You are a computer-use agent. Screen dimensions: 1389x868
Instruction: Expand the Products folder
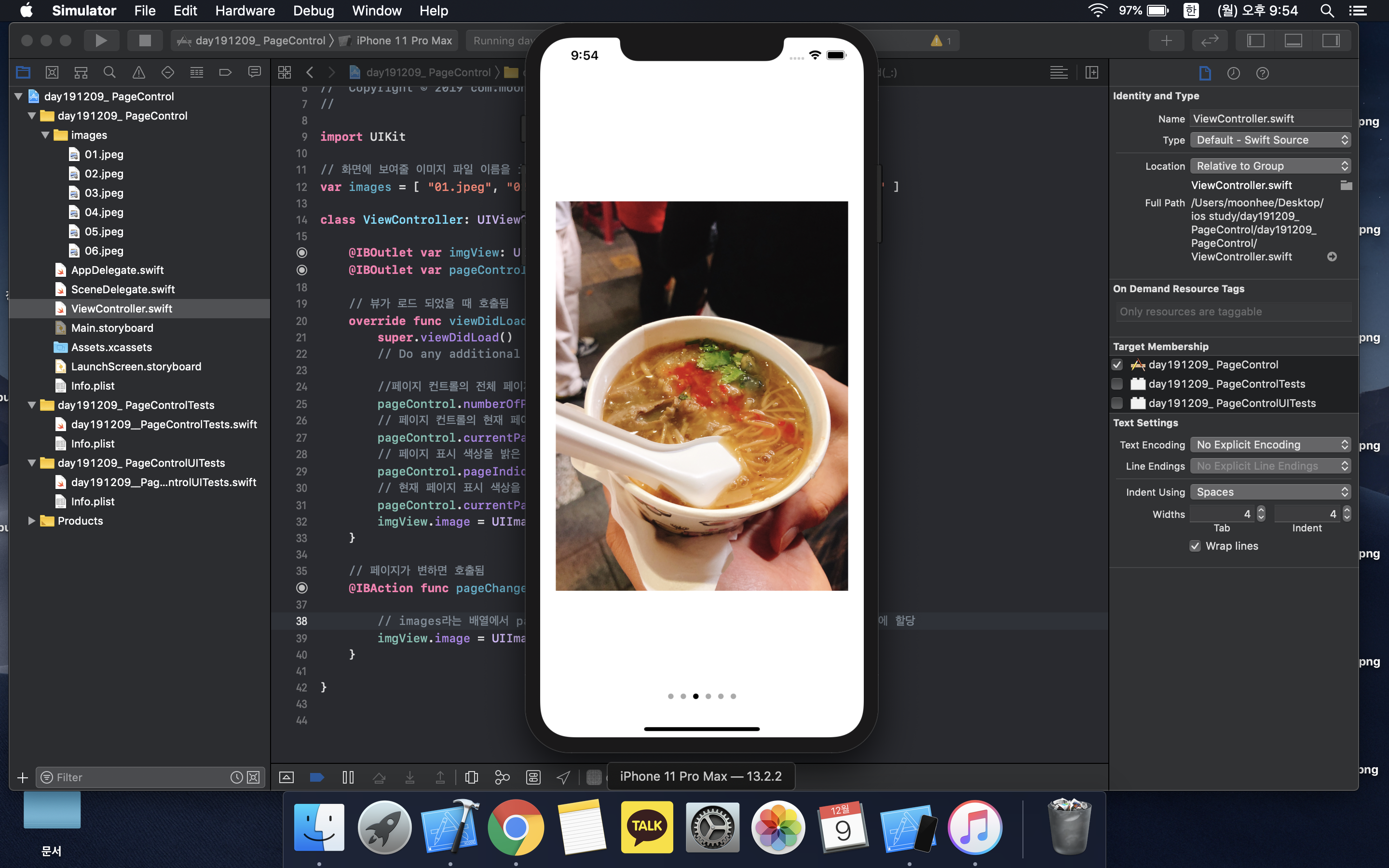[x=31, y=521]
